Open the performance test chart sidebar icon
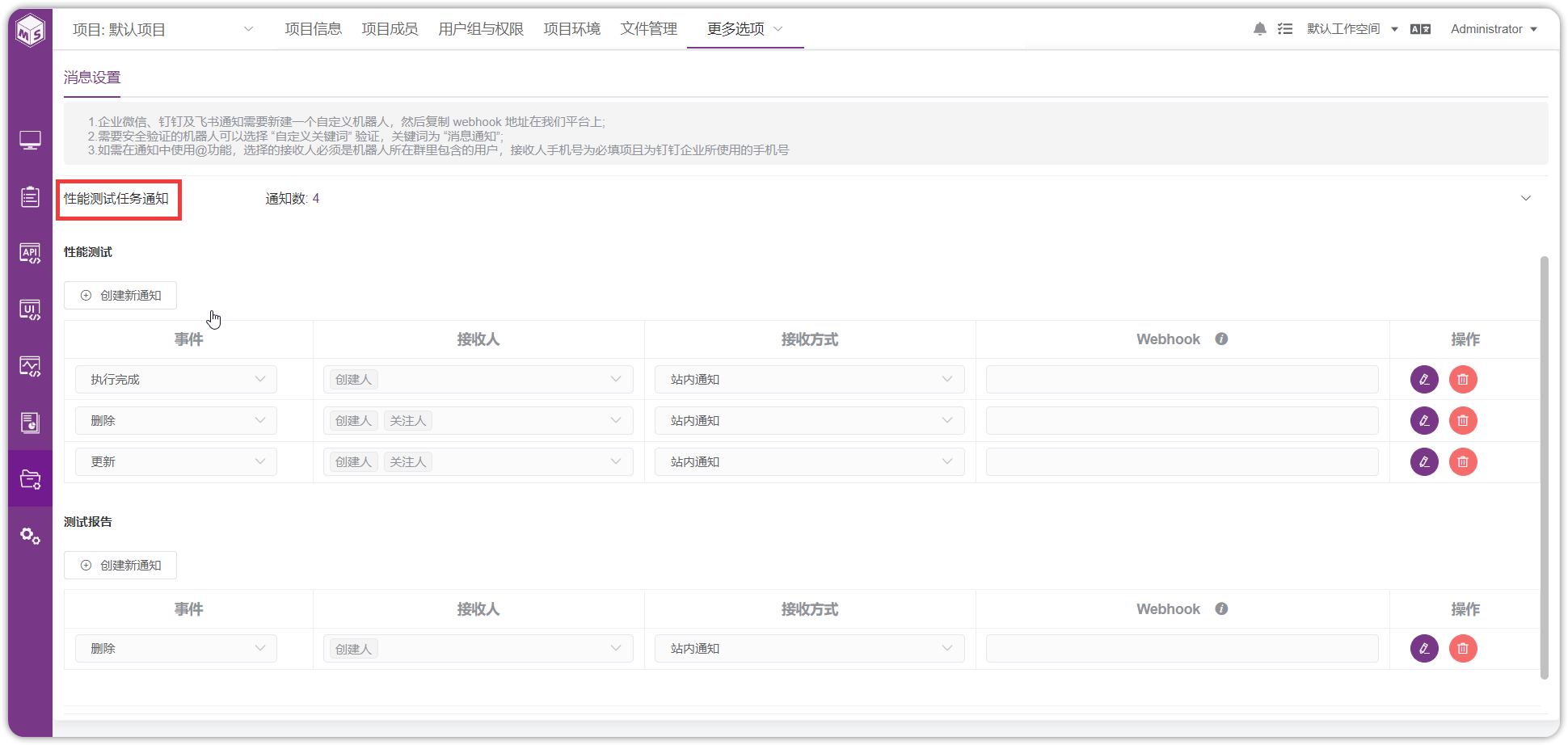The width and height of the screenshot is (1568, 745). point(30,367)
